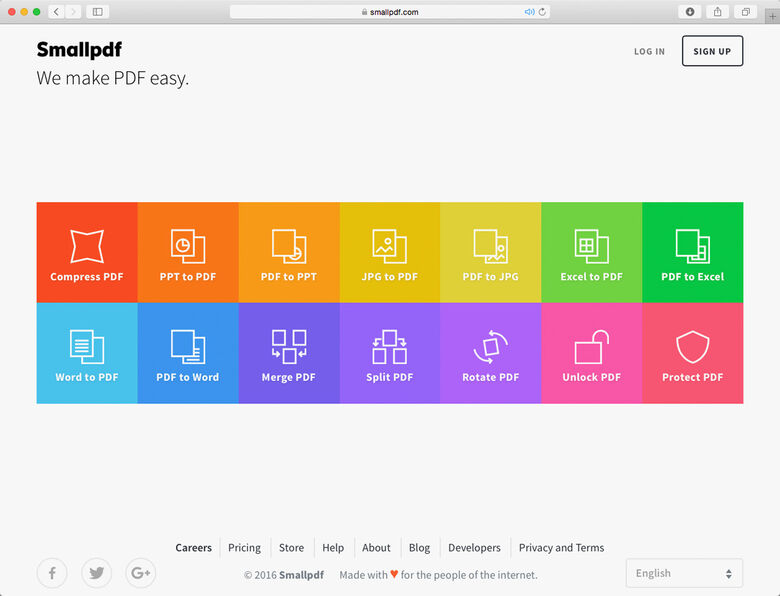Select the PPT to PDF converter icon
This screenshot has height=596, width=780.
pyautogui.click(x=188, y=246)
